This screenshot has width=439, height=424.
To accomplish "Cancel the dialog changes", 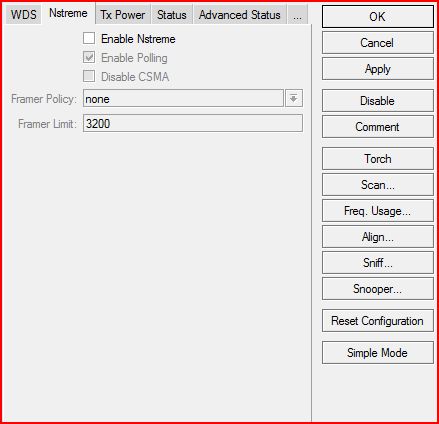I will coord(378,43).
